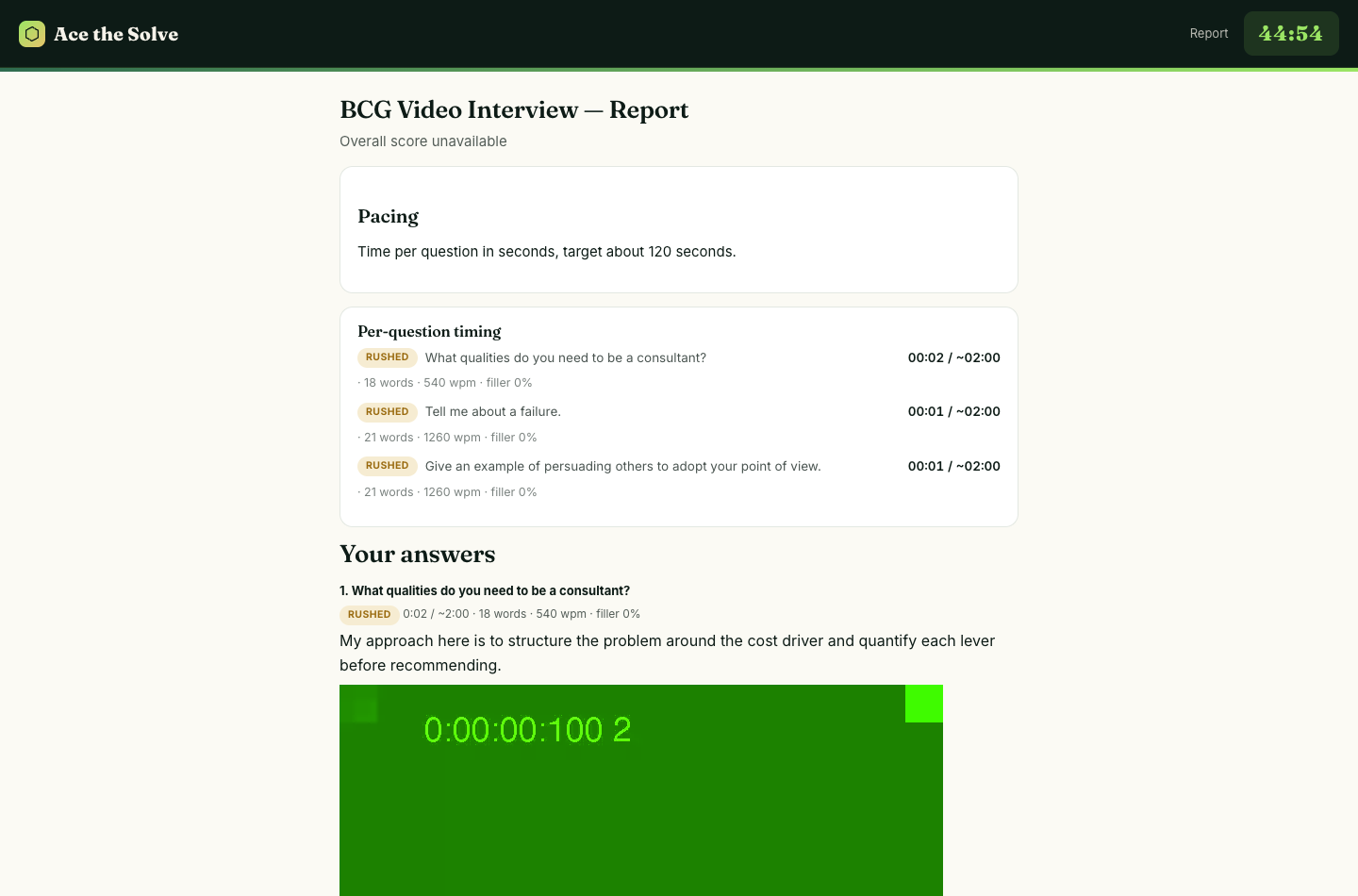Viewport: 1358px width, 896px height.
Task: Click the Ace the Solve hexagon logo icon
Action: 32,34
